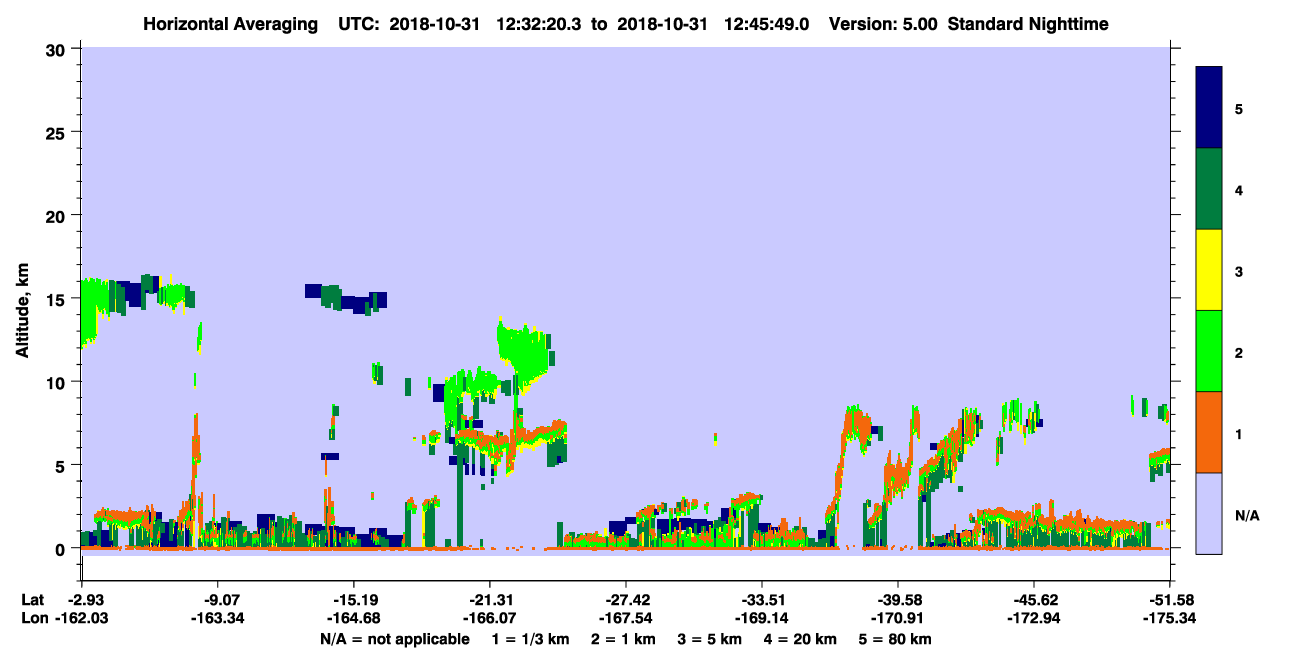Viewport: 1300px width, 667px height.
Task: Click the dark green color bar segment 4
Action: (1209, 189)
